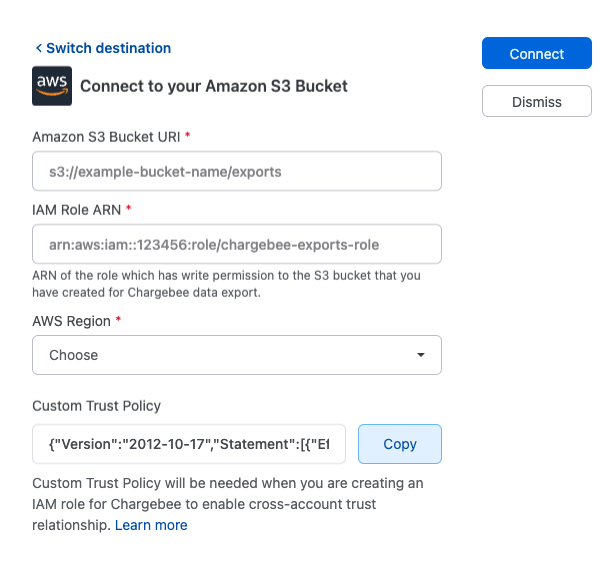Click the Custom Trust Policy label
The width and height of the screenshot is (613, 568).
tap(96, 406)
